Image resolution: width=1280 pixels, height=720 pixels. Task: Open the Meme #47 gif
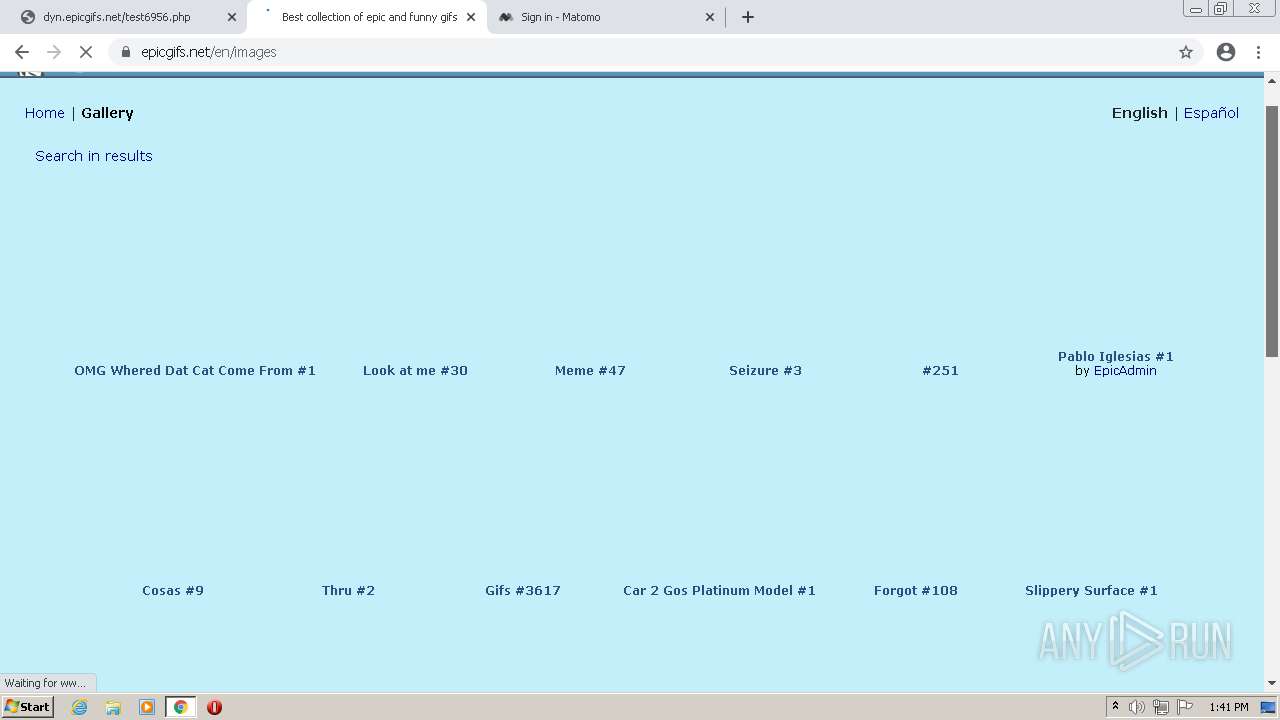click(590, 370)
